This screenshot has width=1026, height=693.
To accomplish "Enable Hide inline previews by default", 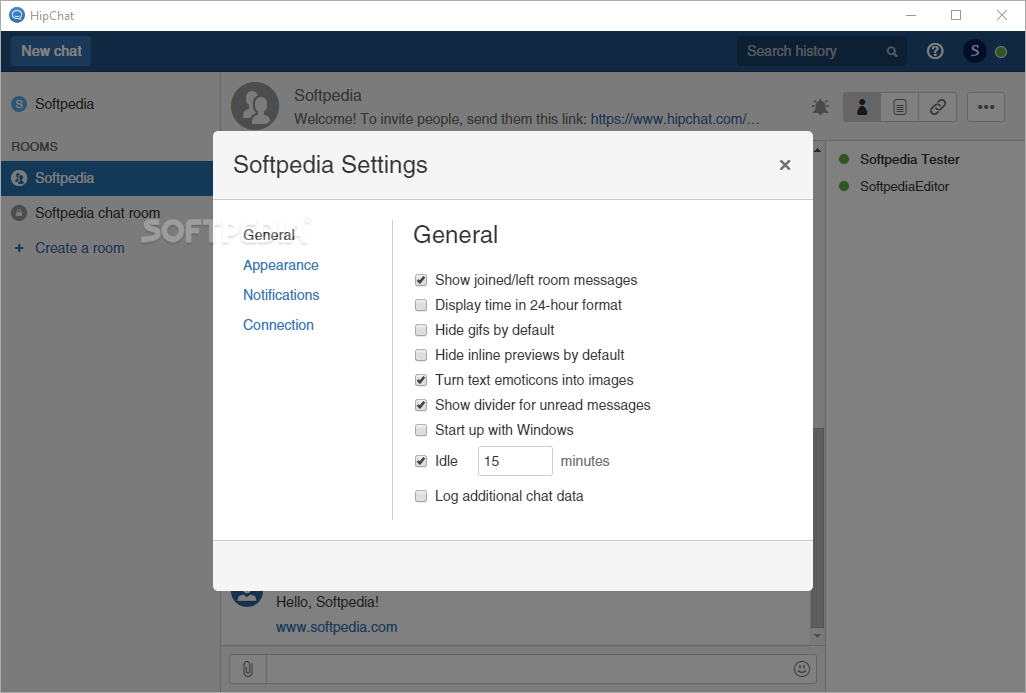I will [421, 355].
